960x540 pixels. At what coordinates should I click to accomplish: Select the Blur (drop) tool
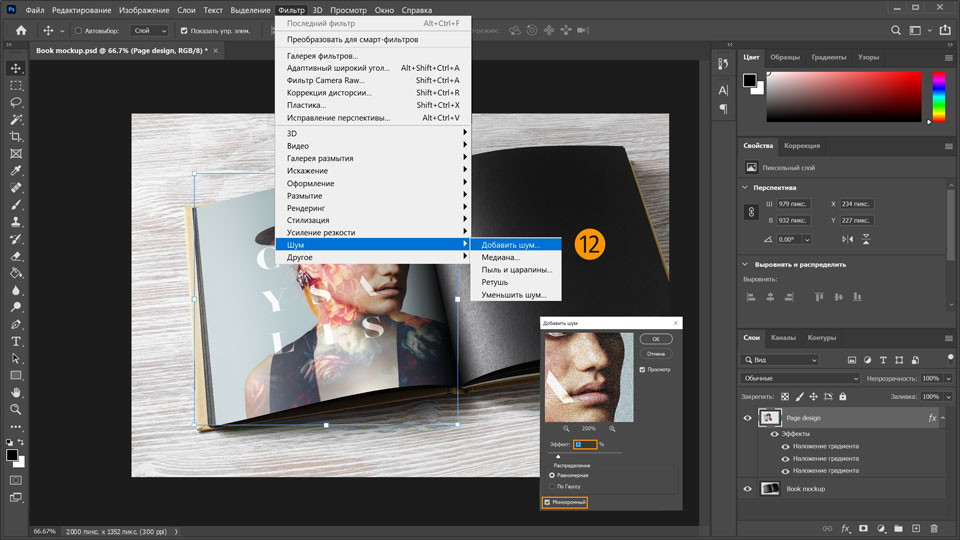[16, 290]
